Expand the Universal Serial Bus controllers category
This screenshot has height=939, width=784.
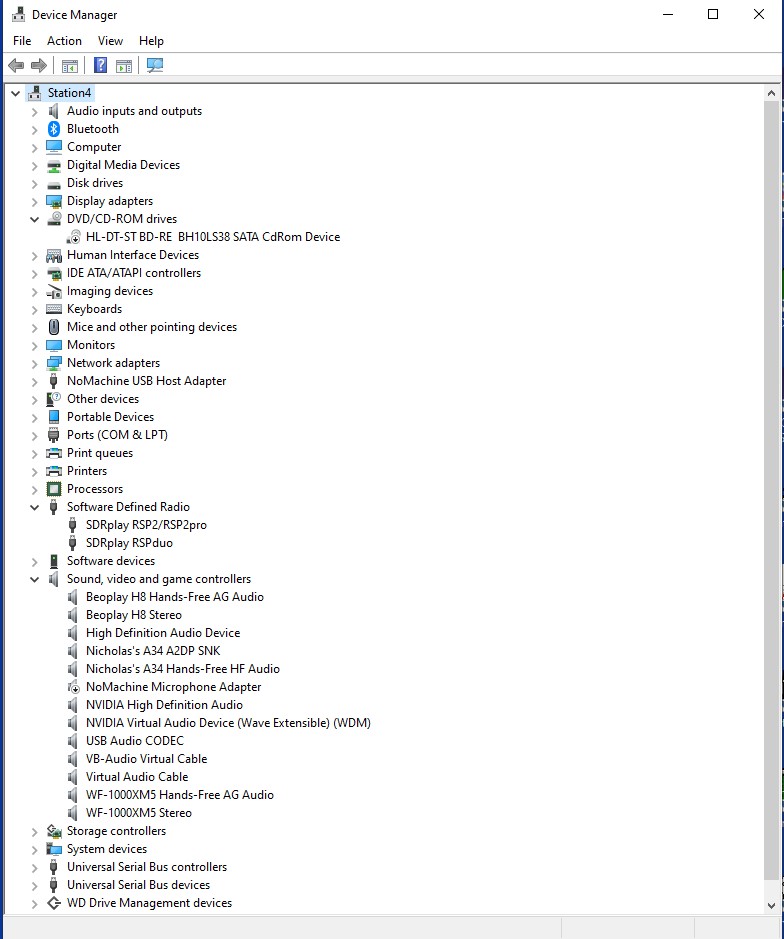click(x=34, y=868)
